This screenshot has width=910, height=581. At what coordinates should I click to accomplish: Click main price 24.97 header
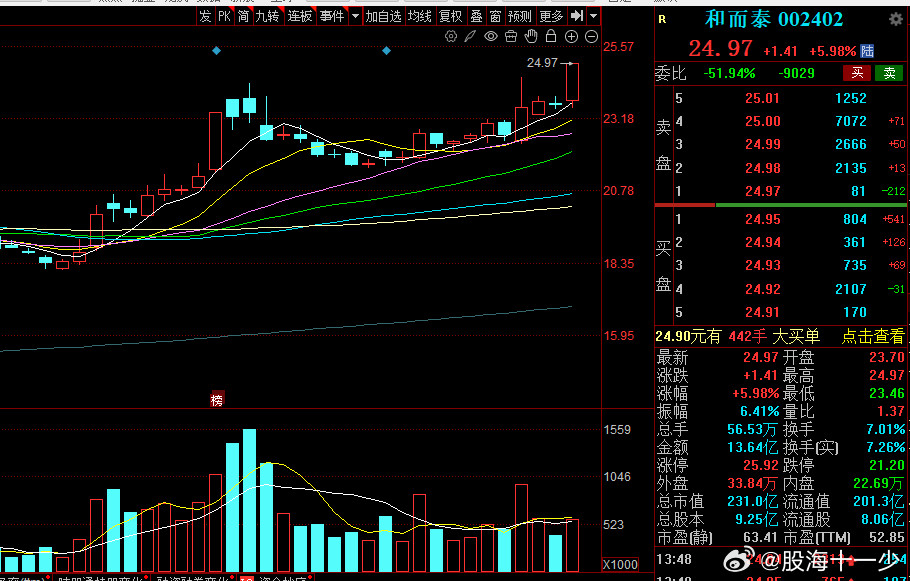click(720, 49)
